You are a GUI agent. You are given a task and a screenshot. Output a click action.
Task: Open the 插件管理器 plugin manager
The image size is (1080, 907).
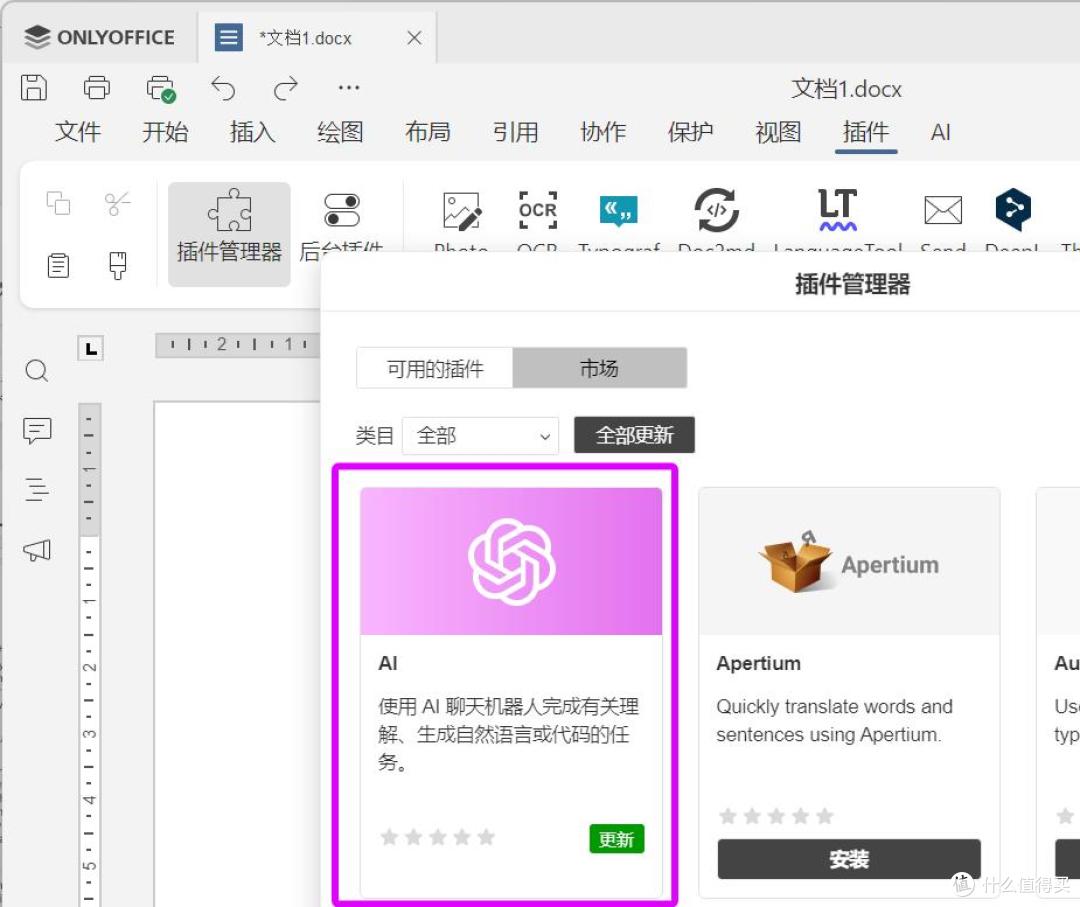pyautogui.click(x=229, y=233)
